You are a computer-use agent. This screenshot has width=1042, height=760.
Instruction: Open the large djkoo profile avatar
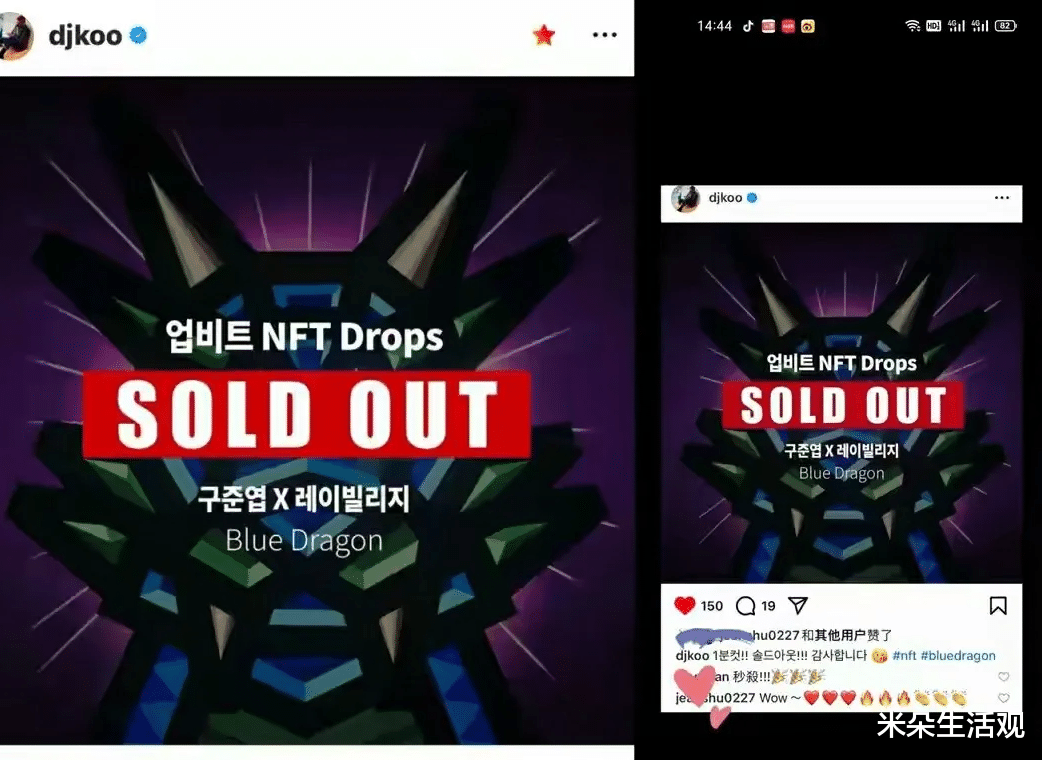15,37
